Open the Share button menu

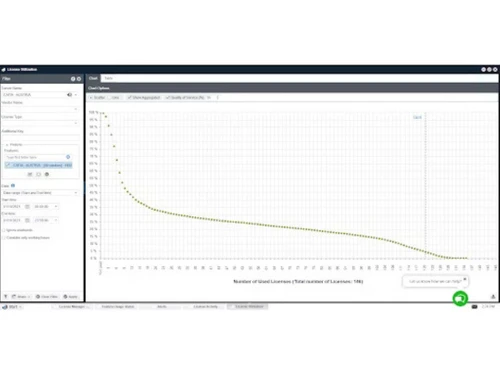21,296
